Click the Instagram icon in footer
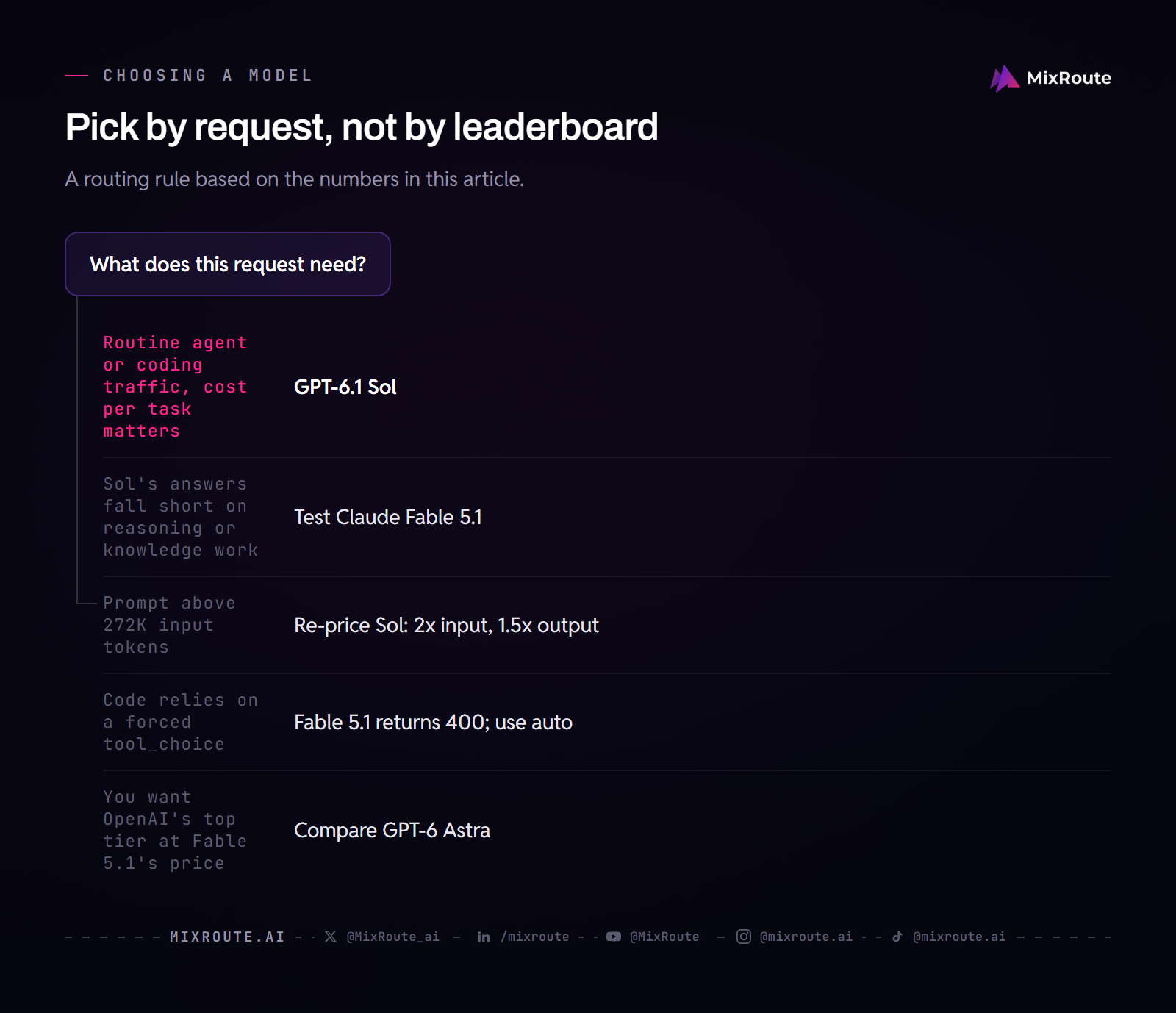 click(x=744, y=937)
